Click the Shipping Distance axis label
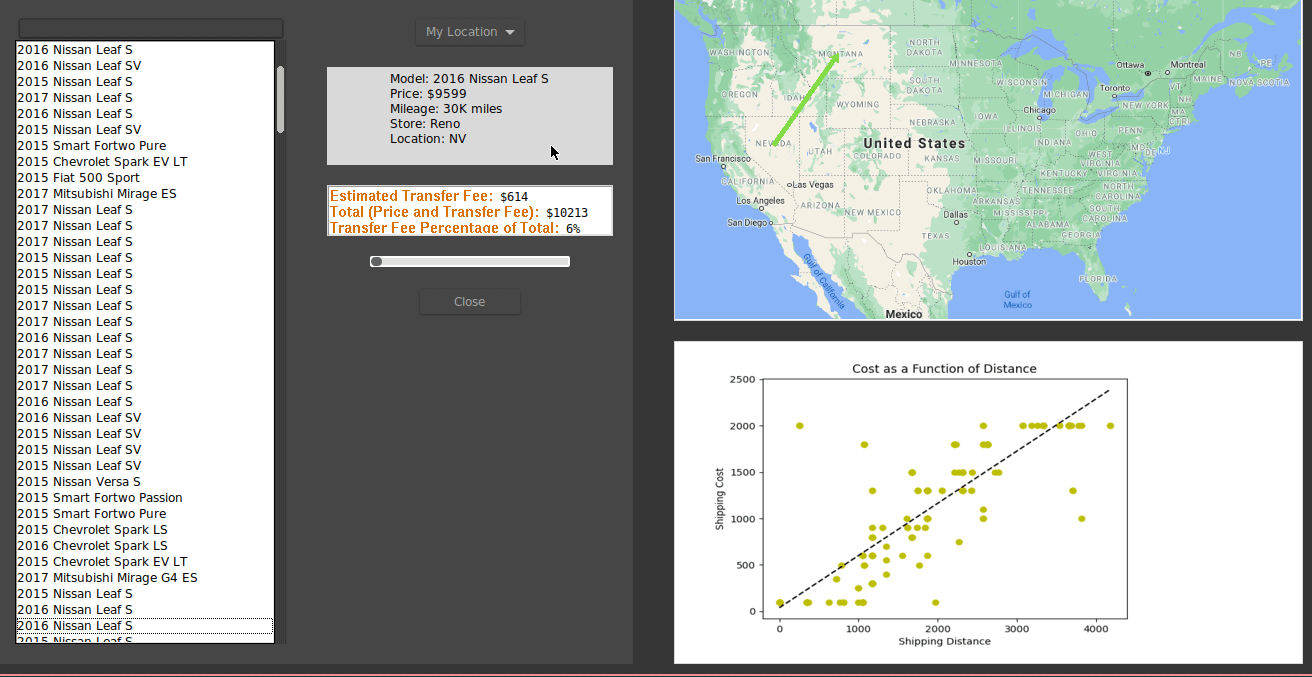The height and width of the screenshot is (677, 1312). [944, 641]
